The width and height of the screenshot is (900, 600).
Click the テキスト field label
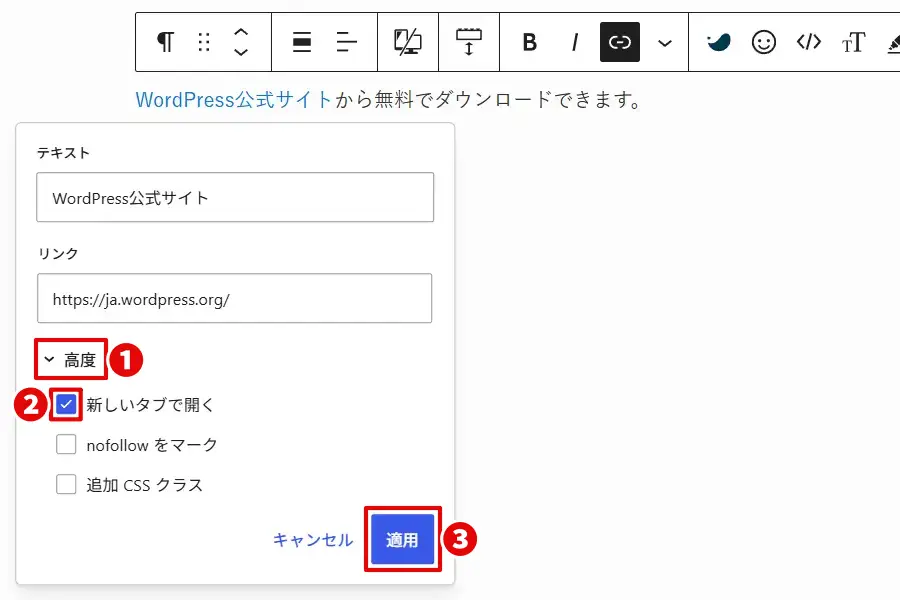pos(63,153)
